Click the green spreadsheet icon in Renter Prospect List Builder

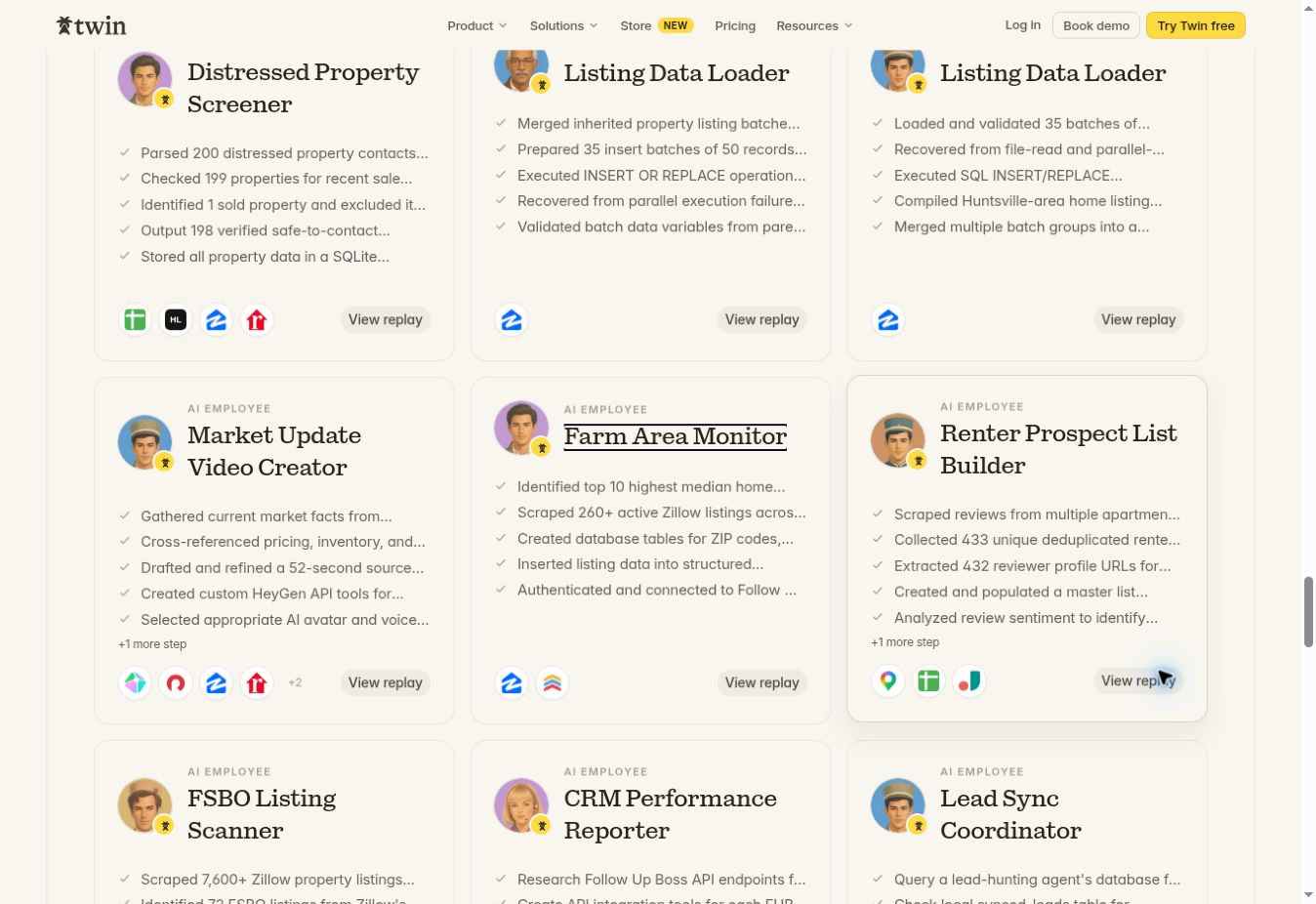[x=928, y=681]
